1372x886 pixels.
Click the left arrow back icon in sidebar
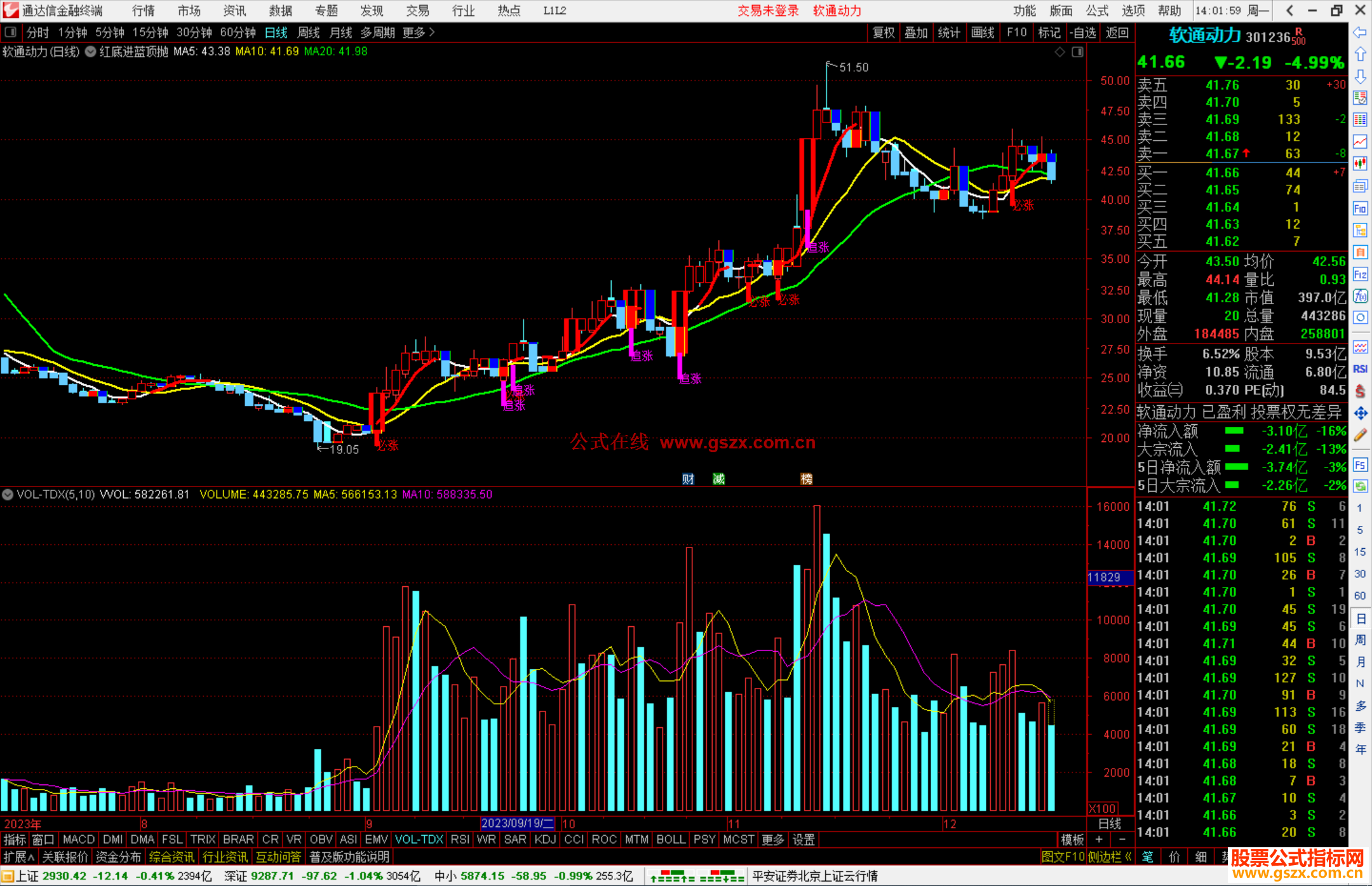pyautogui.click(x=1360, y=32)
